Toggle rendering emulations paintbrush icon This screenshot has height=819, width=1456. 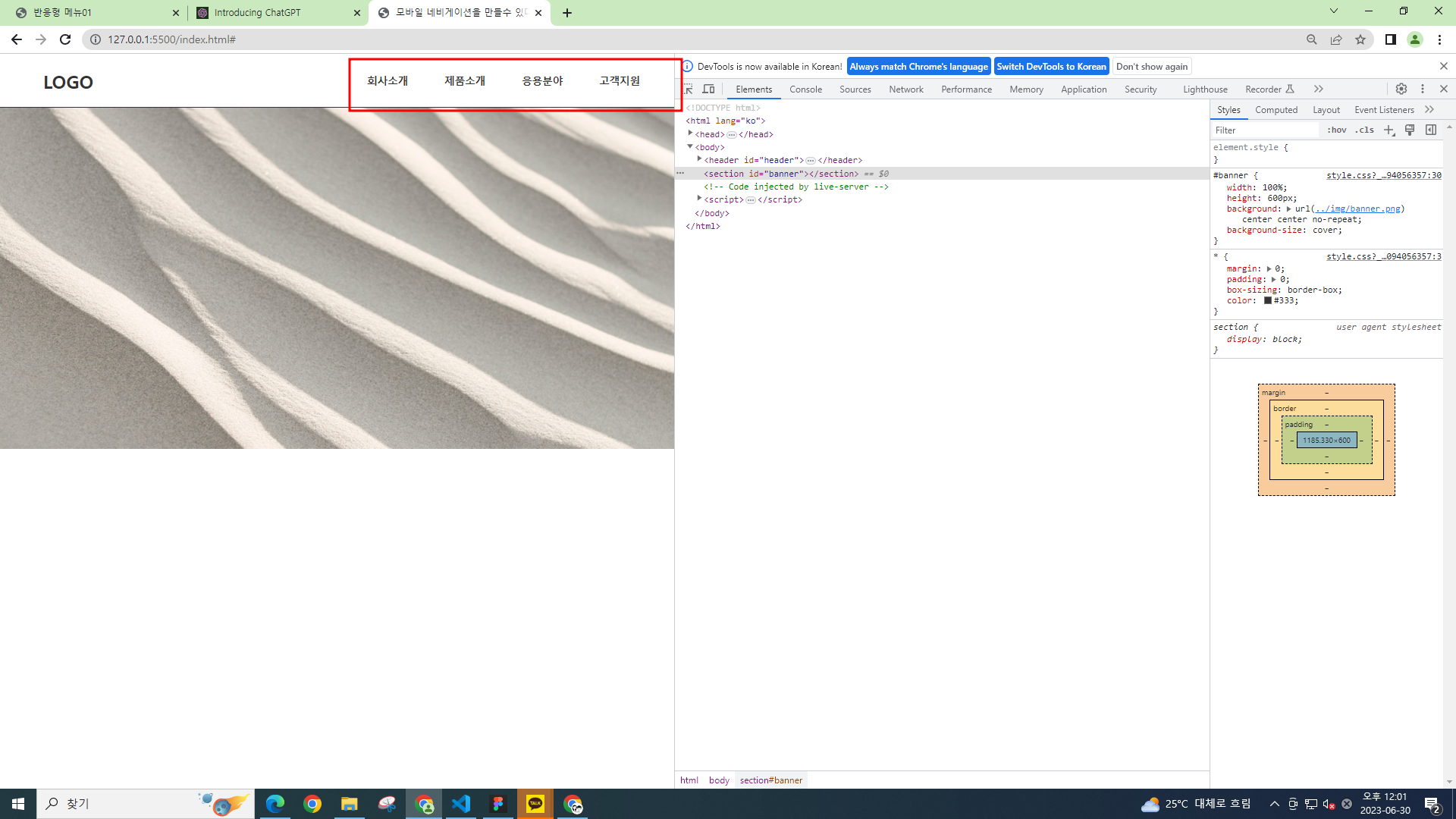1410,130
